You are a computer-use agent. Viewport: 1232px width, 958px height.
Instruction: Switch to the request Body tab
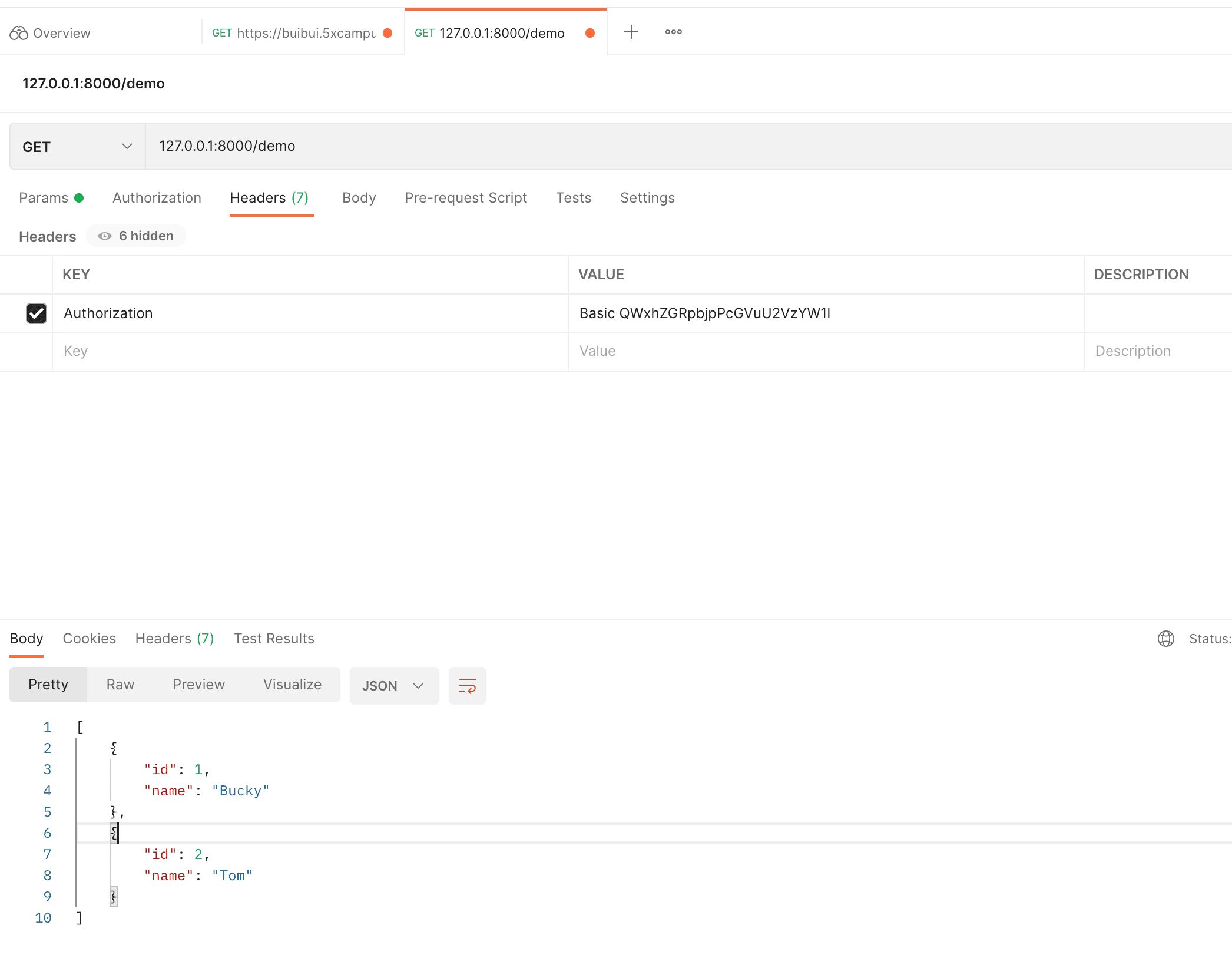[359, 198]
